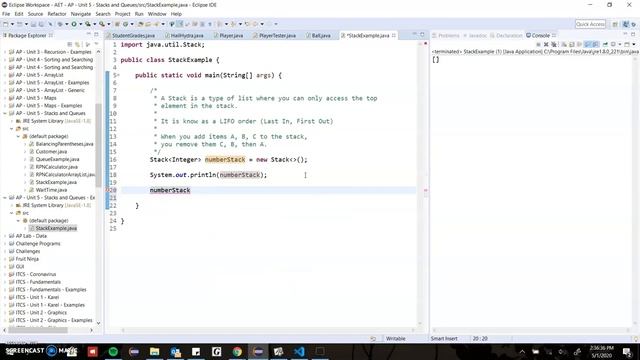Open Display Selected Console dropdown arrow
This screenshot has width=640, height=360.
click(x=620, y=44)
